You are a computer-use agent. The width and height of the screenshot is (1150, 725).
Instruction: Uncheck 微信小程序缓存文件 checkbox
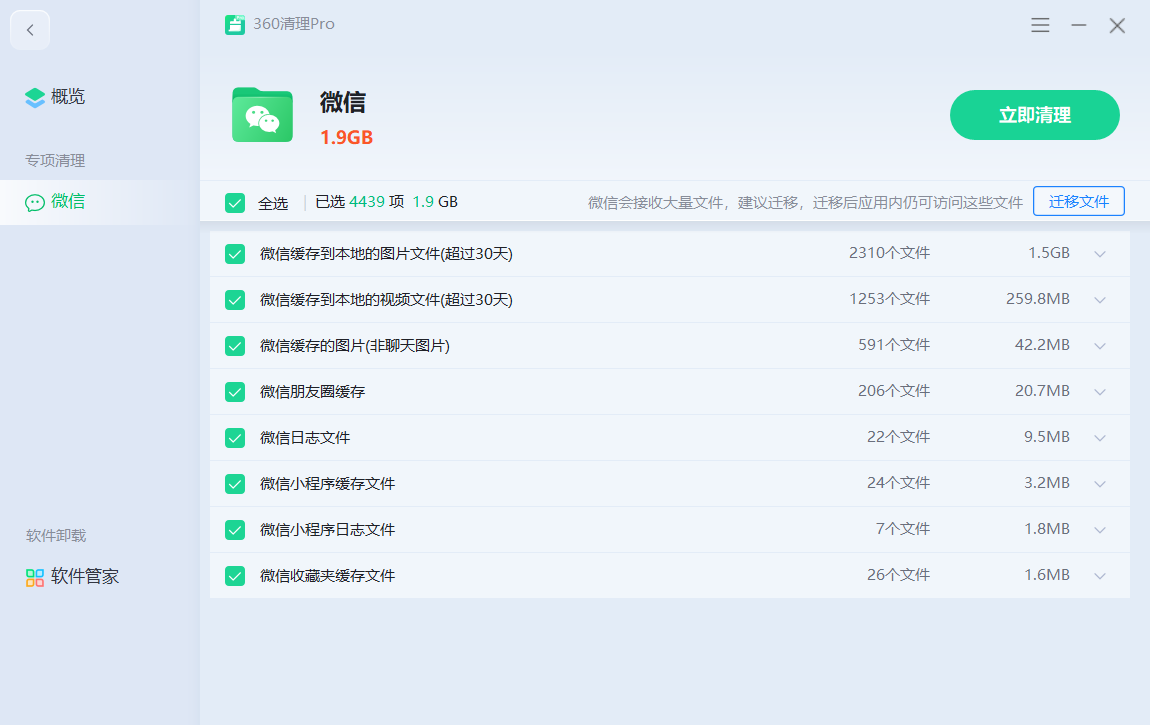[x=235, y=484]
